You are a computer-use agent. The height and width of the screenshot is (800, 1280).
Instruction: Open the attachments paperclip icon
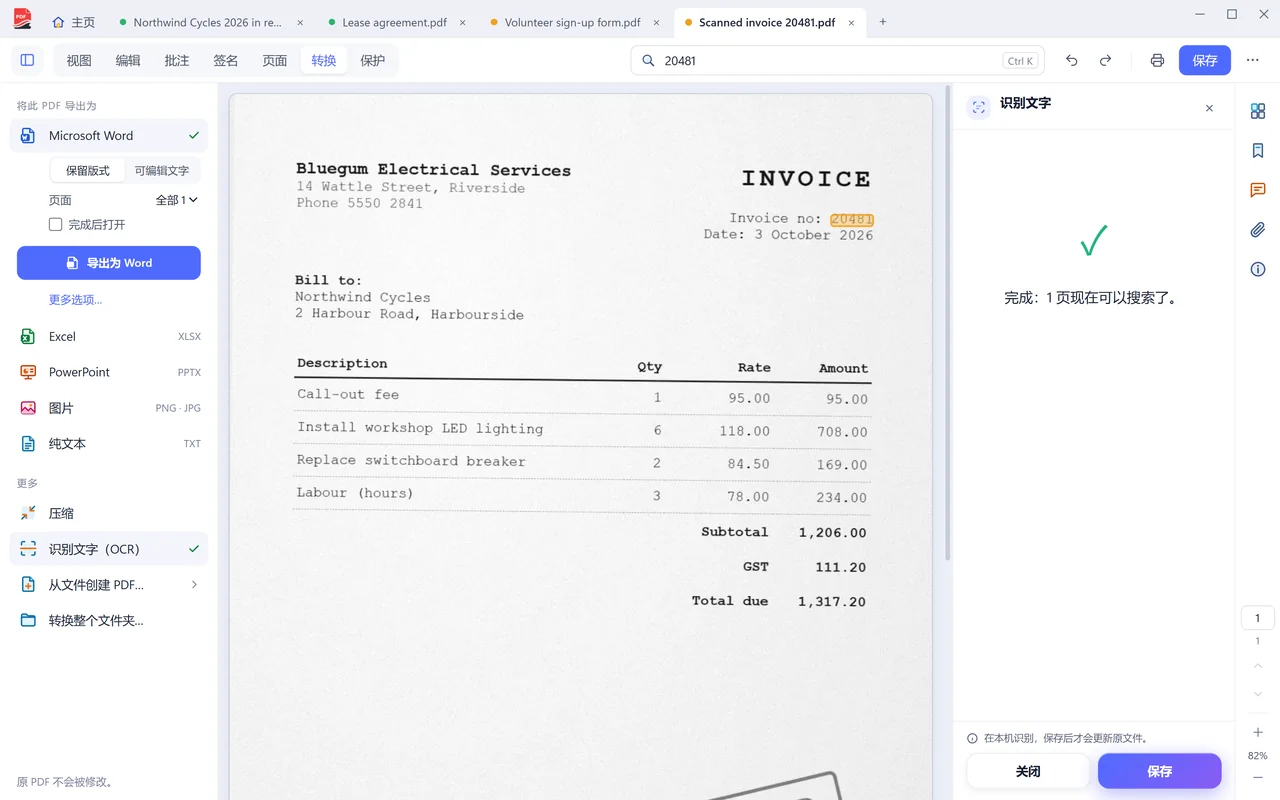pos(1258,230)
